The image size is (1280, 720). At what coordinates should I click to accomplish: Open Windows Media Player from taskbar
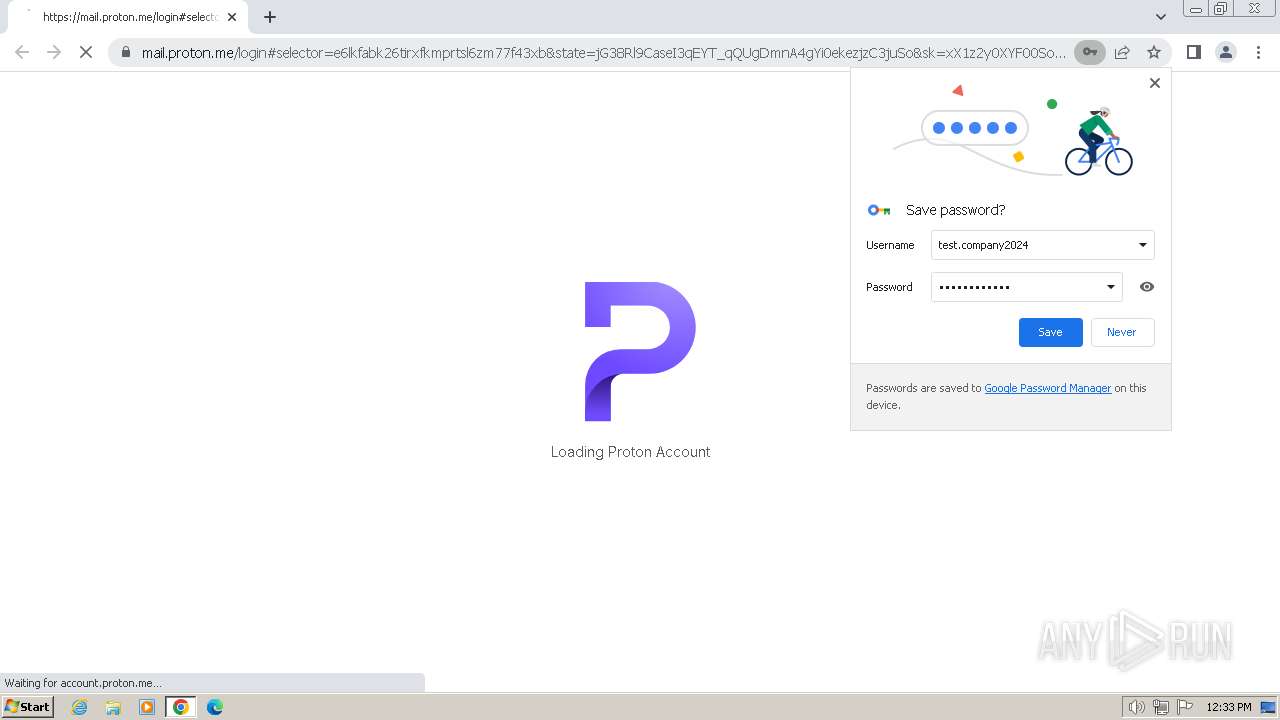coord(147,707)
